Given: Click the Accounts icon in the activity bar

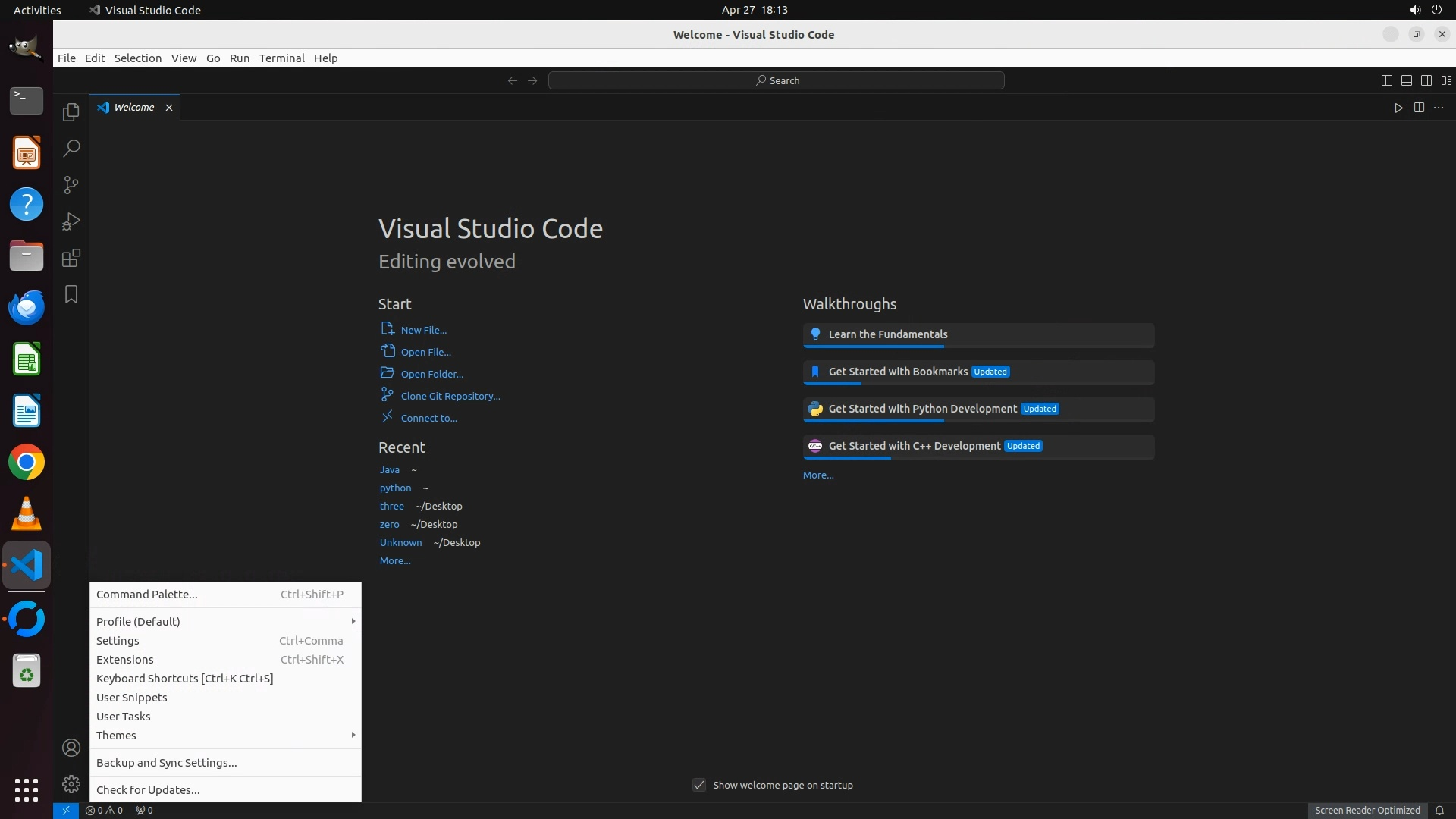Looking at the screenshot, I should click(x=71, y=748).
